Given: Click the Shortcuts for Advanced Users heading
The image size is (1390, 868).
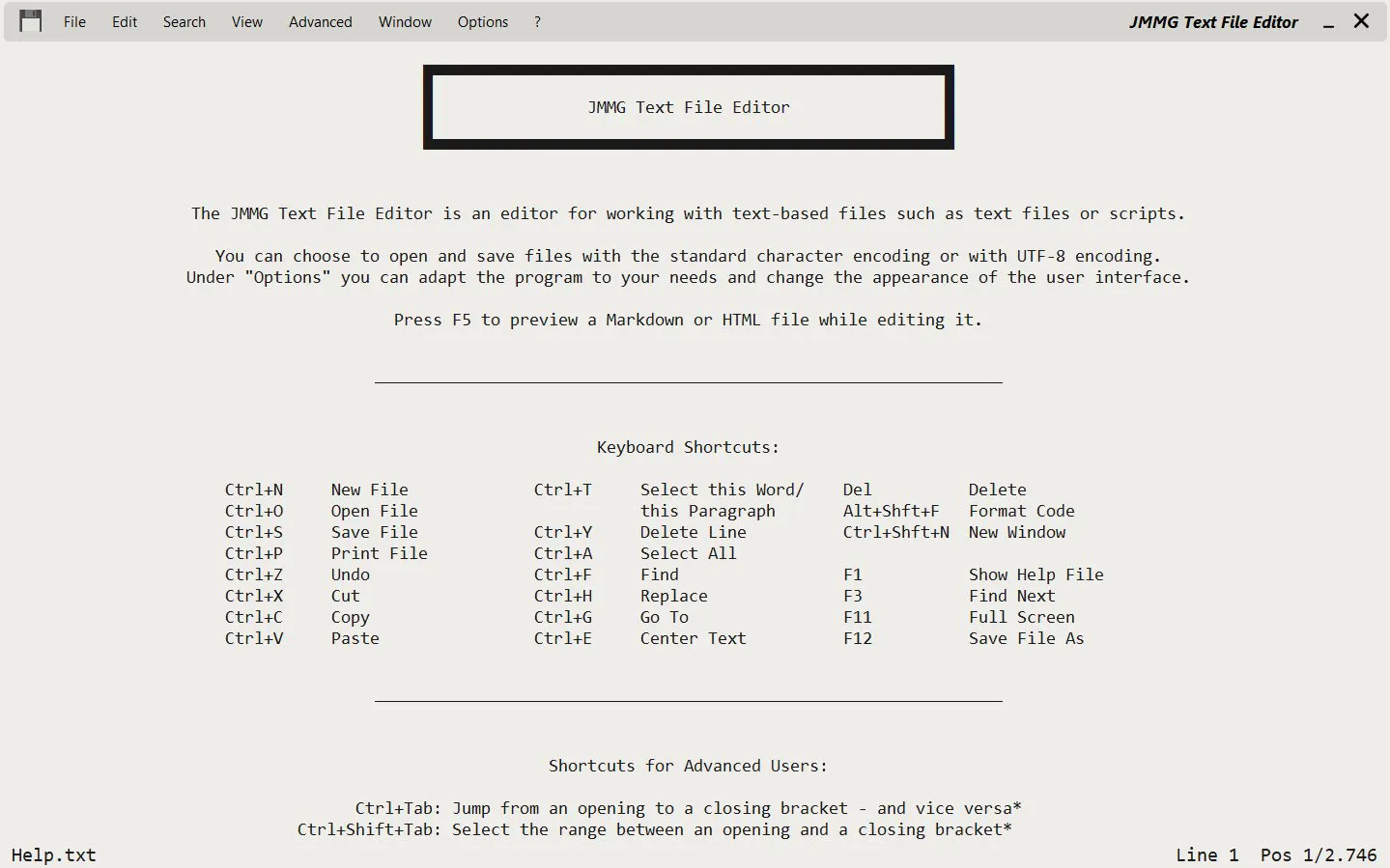Looking at the screenshot, I should [688, 766].
